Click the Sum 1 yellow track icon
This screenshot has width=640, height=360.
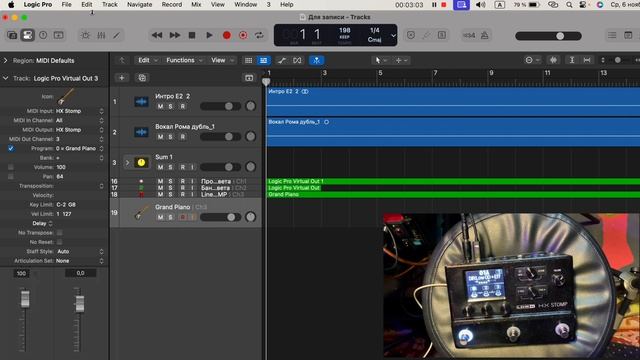click(141, 162)
